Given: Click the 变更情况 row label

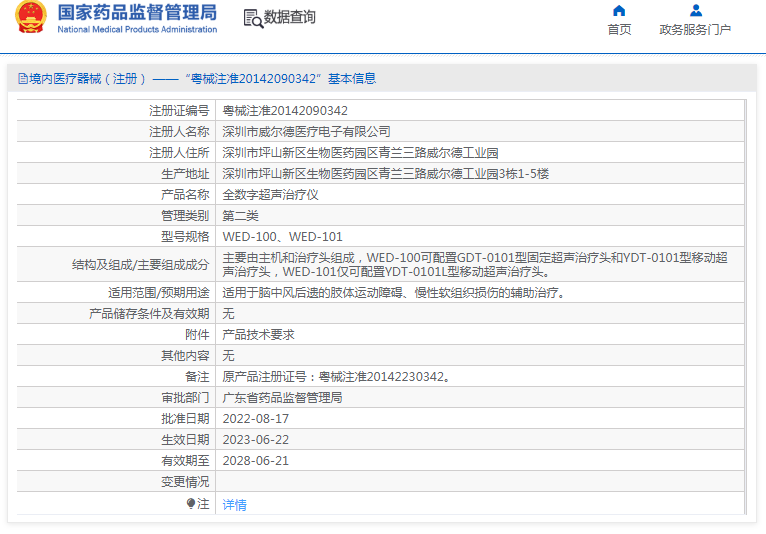Looking at the screenshot, I should (x=185, y=482).
